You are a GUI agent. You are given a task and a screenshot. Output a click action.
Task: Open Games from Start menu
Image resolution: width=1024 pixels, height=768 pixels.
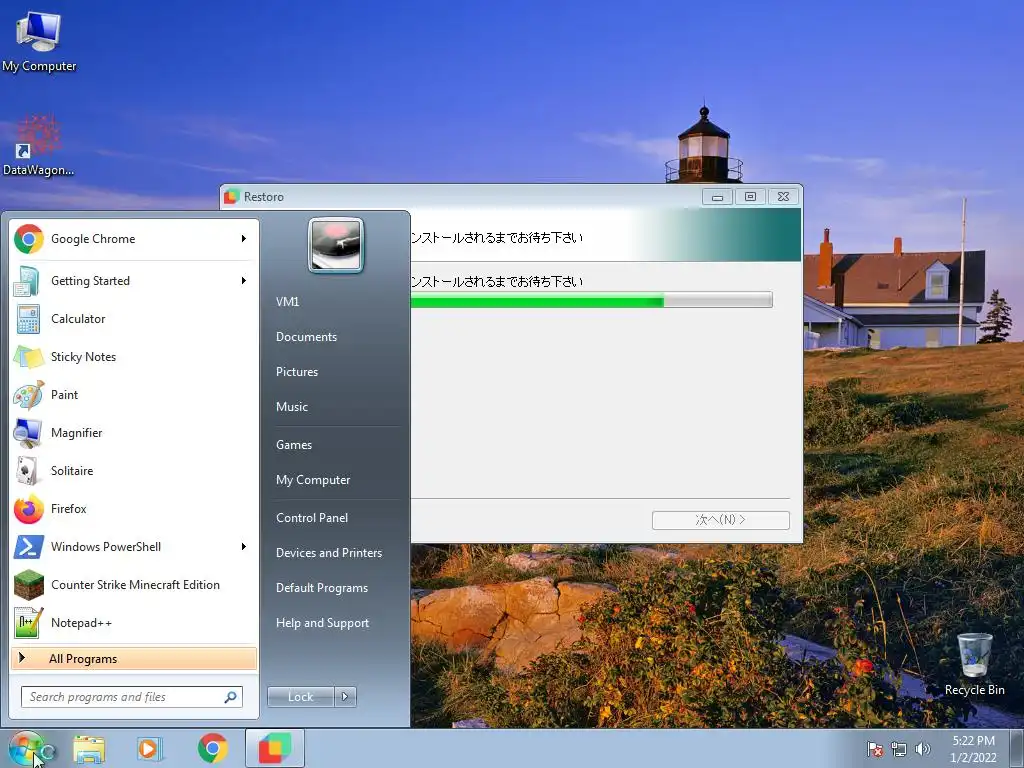coord(294,445)
